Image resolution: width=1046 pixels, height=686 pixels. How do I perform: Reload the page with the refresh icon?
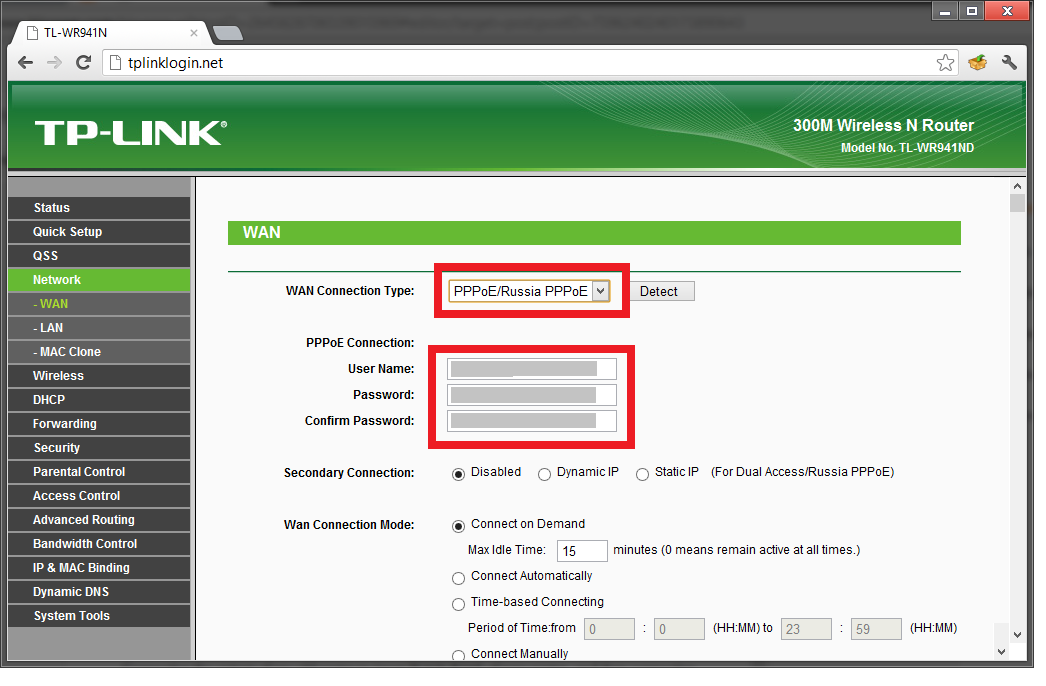pyautogui.click(x=83, y=63)
